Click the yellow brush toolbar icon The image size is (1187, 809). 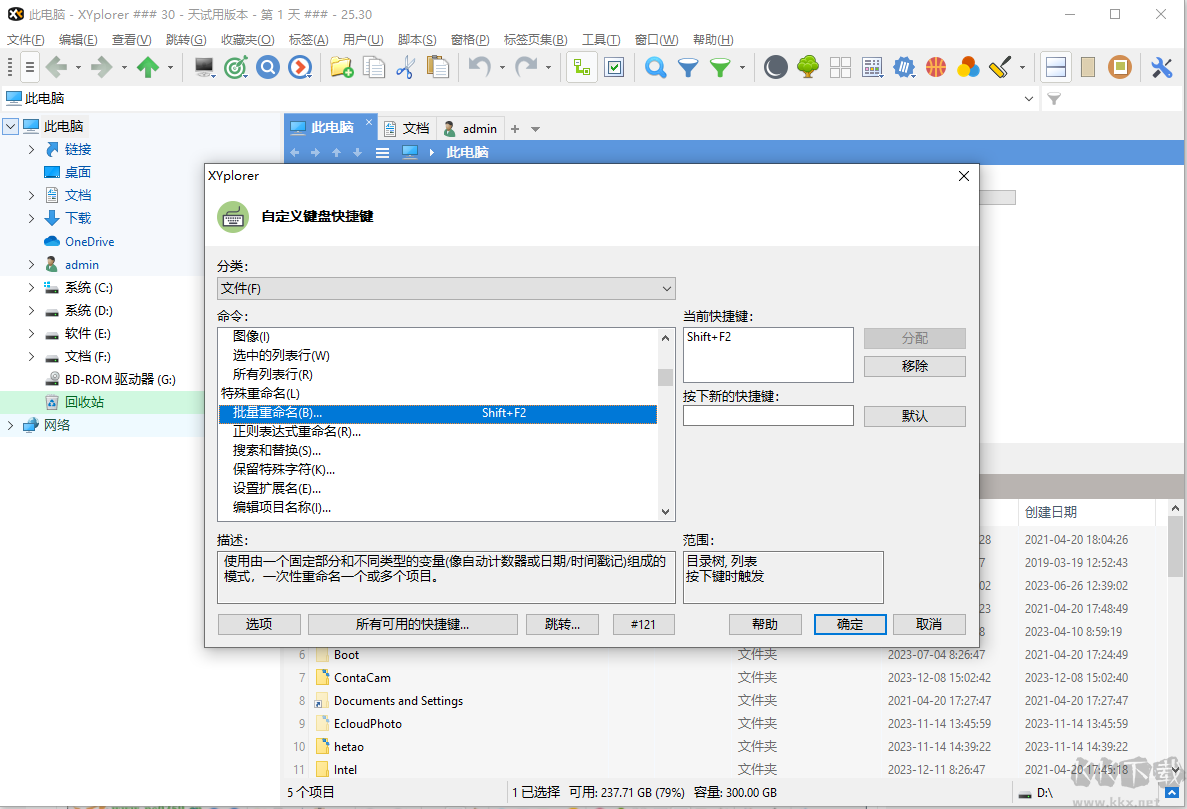tap(996, 67)
